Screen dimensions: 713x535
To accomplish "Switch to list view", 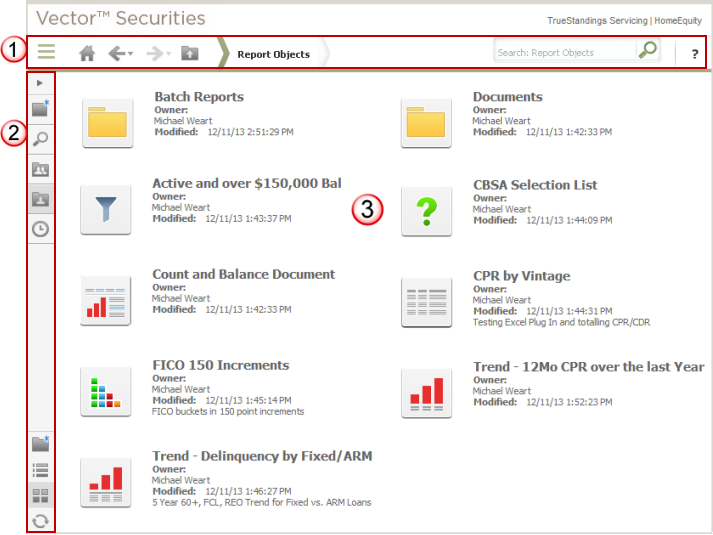I will tap(41, 469).
